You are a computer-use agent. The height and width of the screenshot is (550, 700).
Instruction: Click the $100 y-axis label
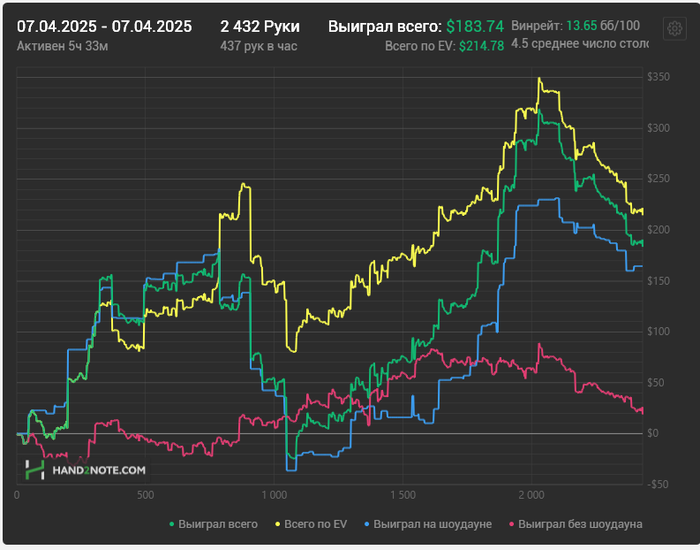658,331
